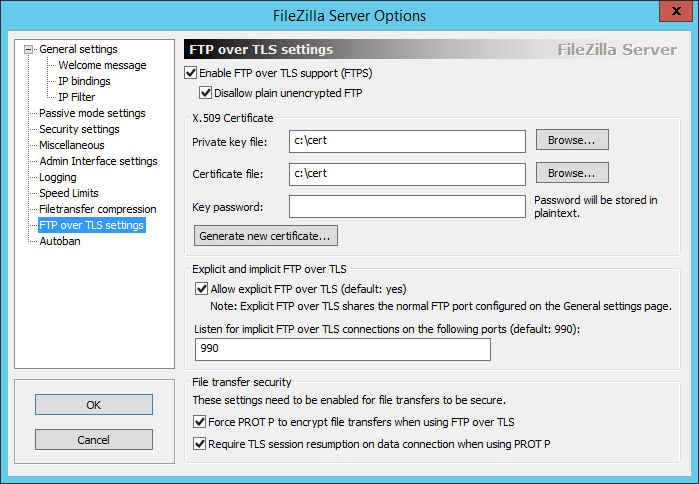The width and height of the screenshot is (699, 484).
Task: Click the implicit TLS ports field
Action: pyautogui.click(x=343, y=349)
